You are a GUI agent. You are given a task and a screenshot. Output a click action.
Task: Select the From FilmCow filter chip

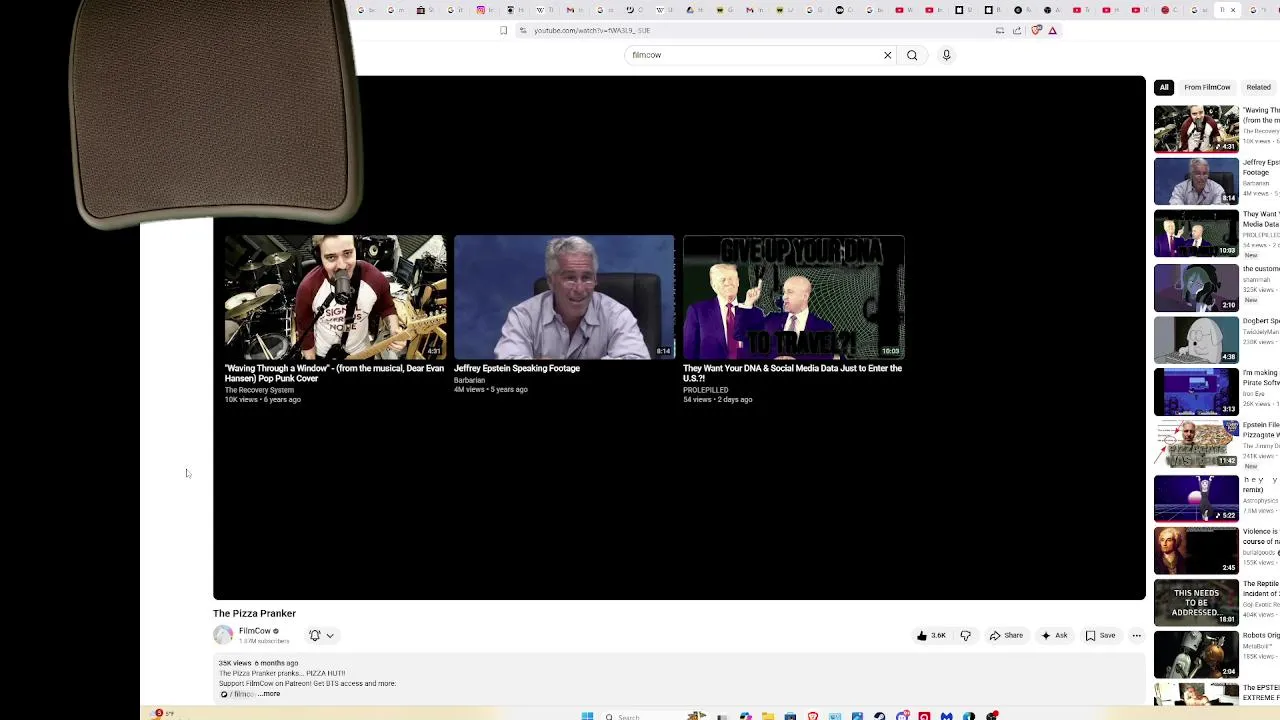click(x=1207, y=87)
